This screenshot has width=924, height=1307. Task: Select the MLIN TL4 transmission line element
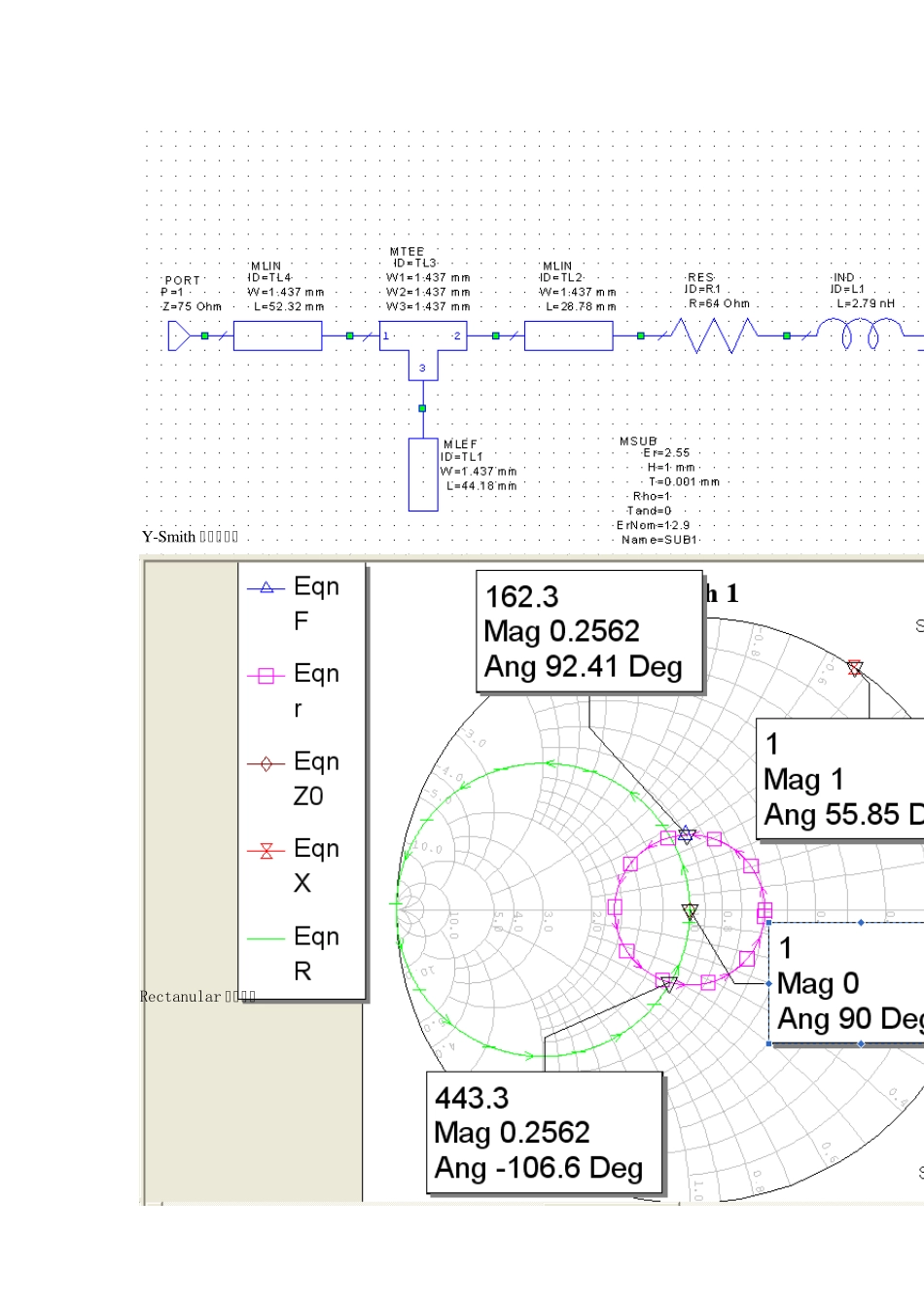point(277,336)
